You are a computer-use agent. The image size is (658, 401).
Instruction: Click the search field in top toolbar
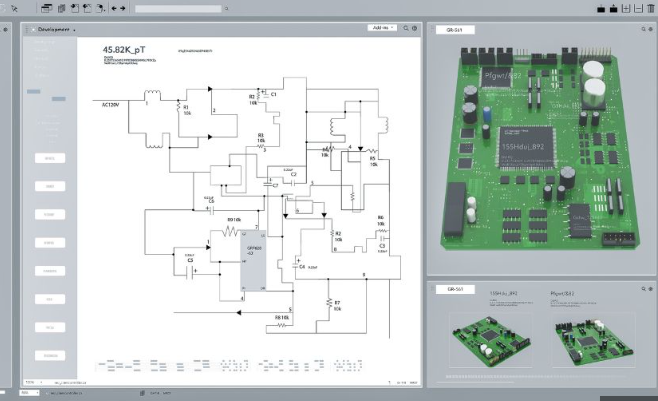pyautogui.click(x=176, y=8)
